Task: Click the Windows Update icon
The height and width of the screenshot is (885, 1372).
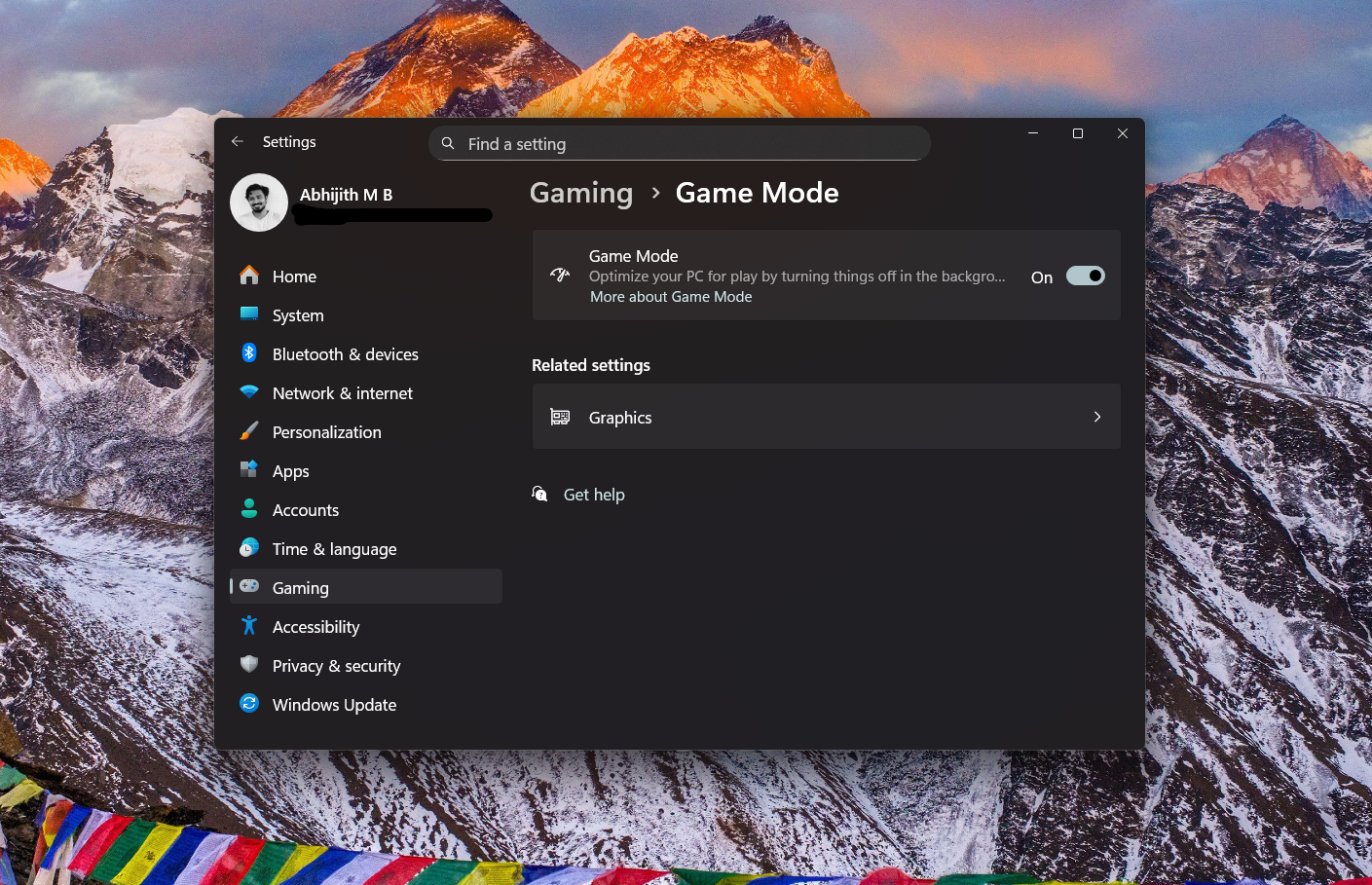Action: tap(249, 704)
